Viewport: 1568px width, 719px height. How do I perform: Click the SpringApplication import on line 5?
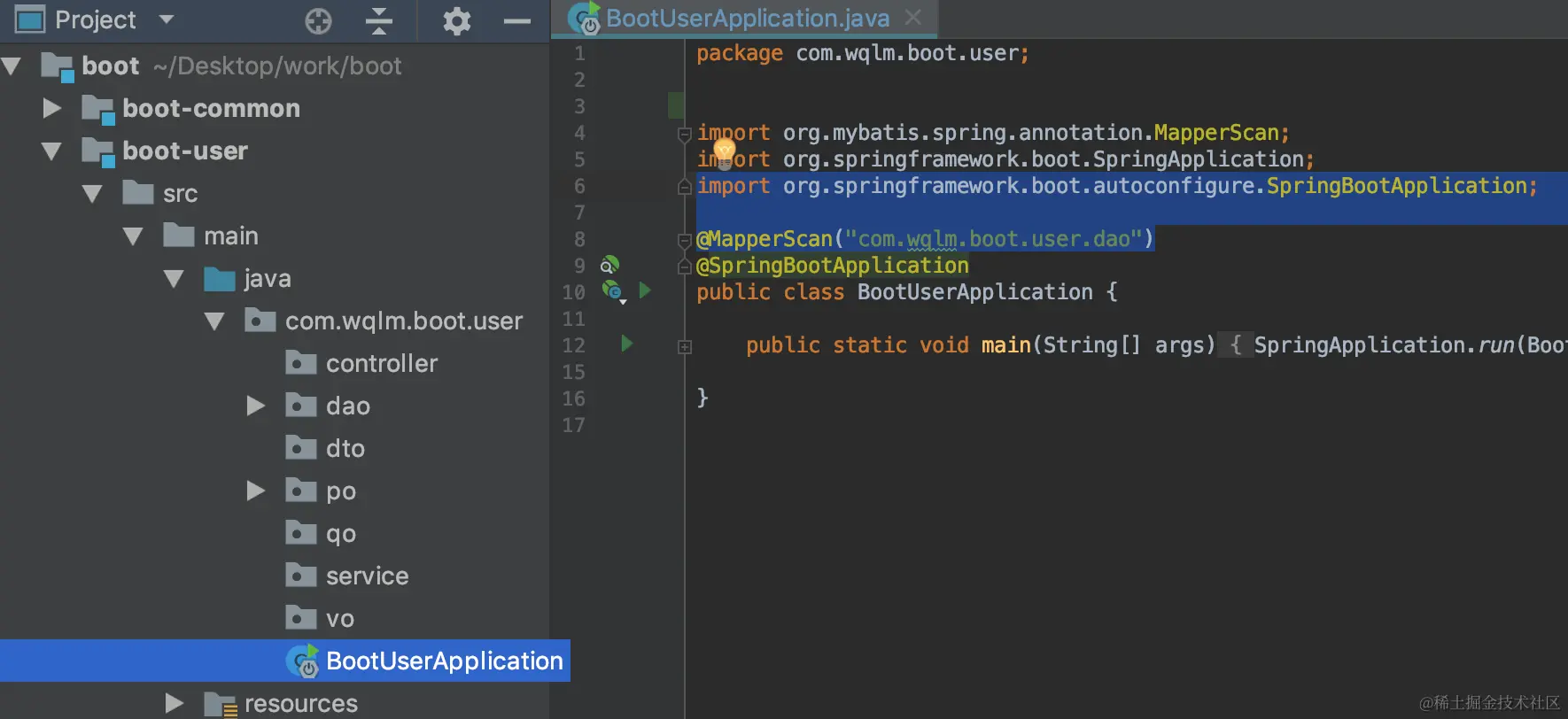[x=1198, y=159]
